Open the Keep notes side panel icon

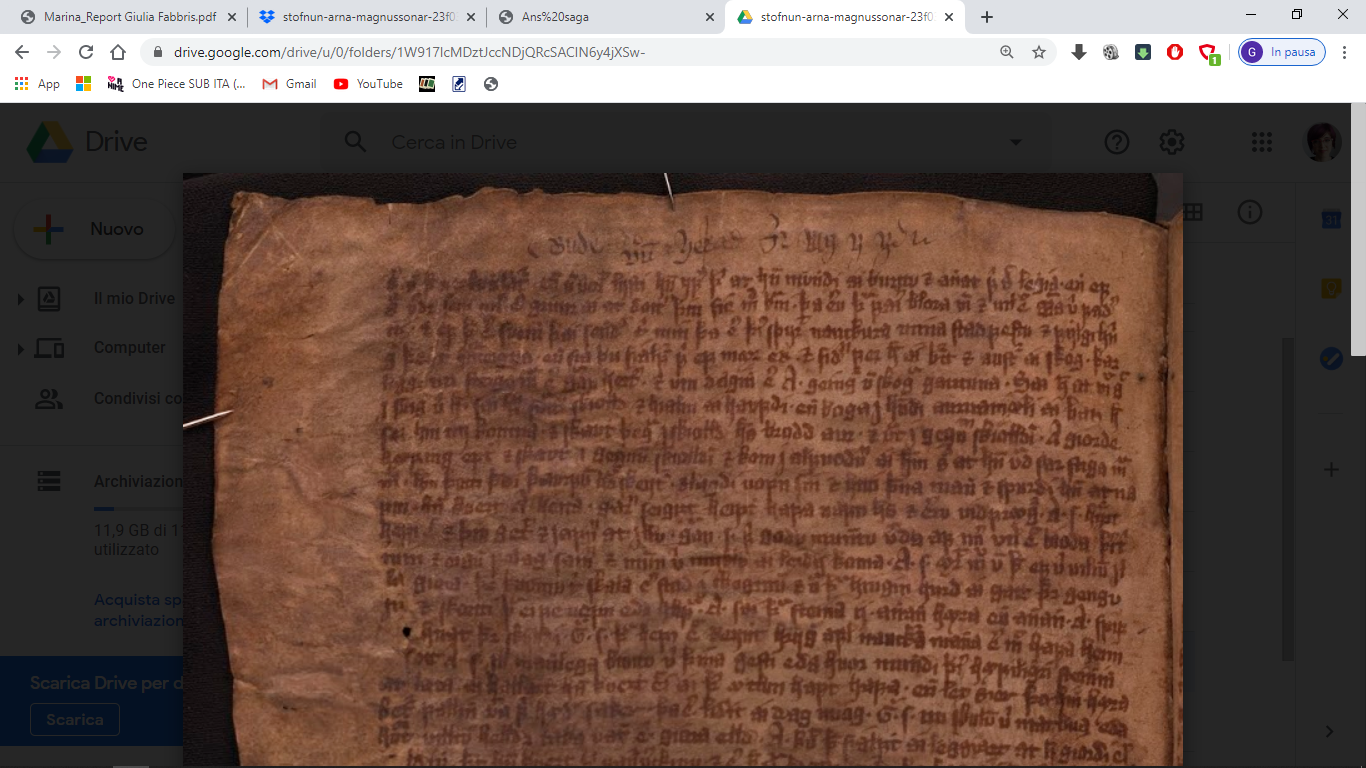tap(1330, 289)
